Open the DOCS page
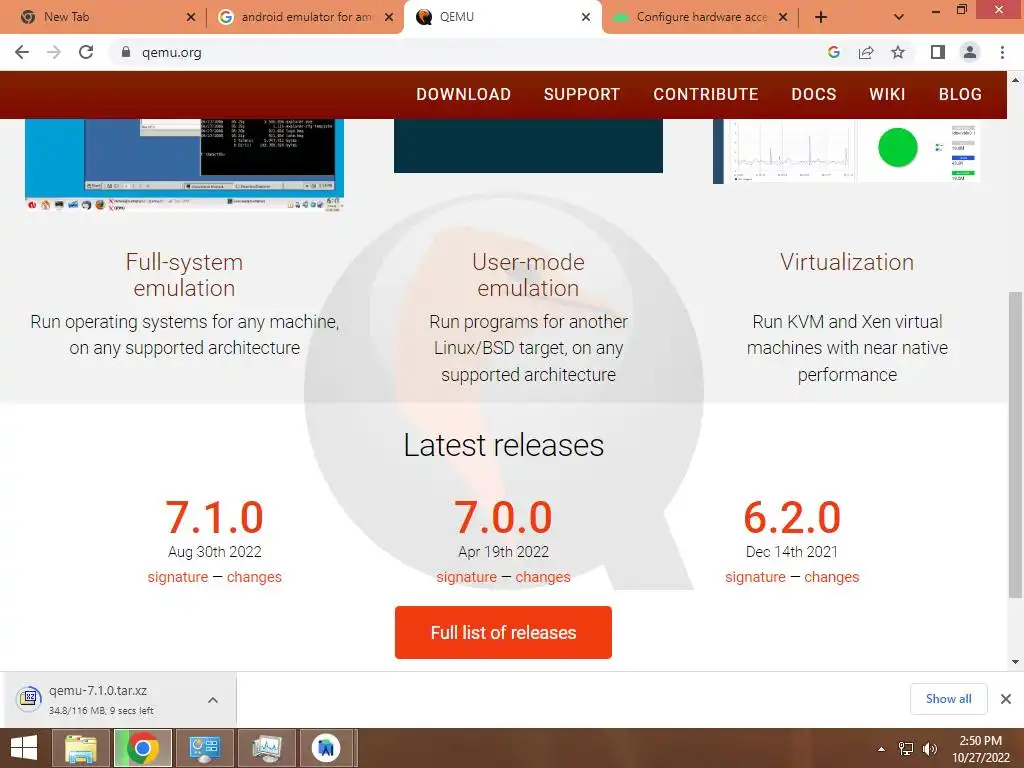Screen dimensions: 1024x768 pos(814,94)
